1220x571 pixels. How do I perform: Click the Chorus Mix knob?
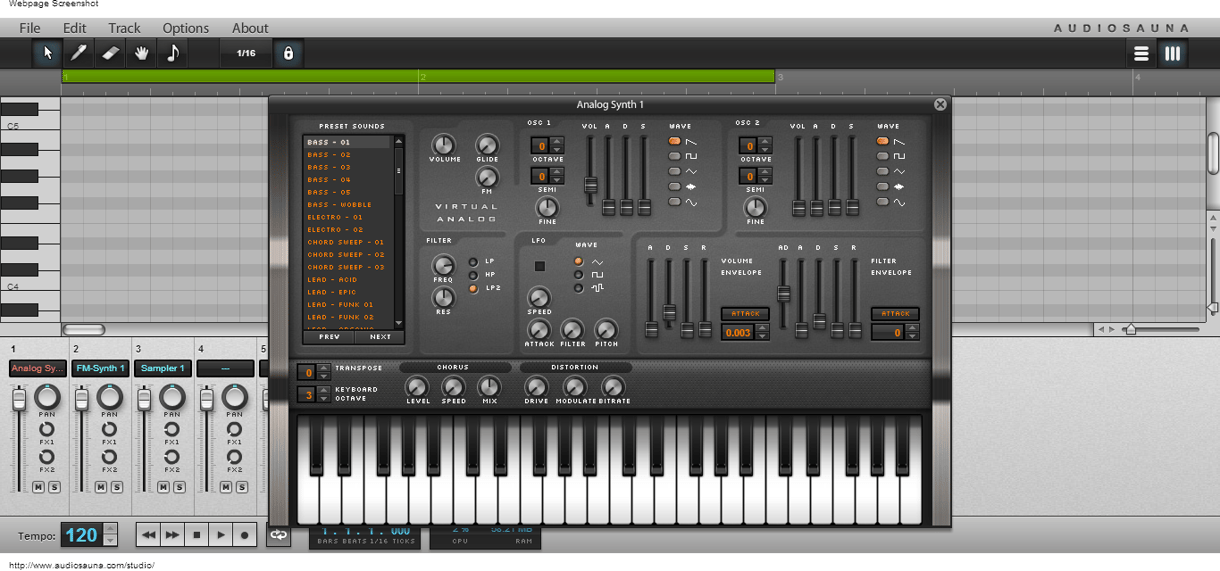pos(489,387)
